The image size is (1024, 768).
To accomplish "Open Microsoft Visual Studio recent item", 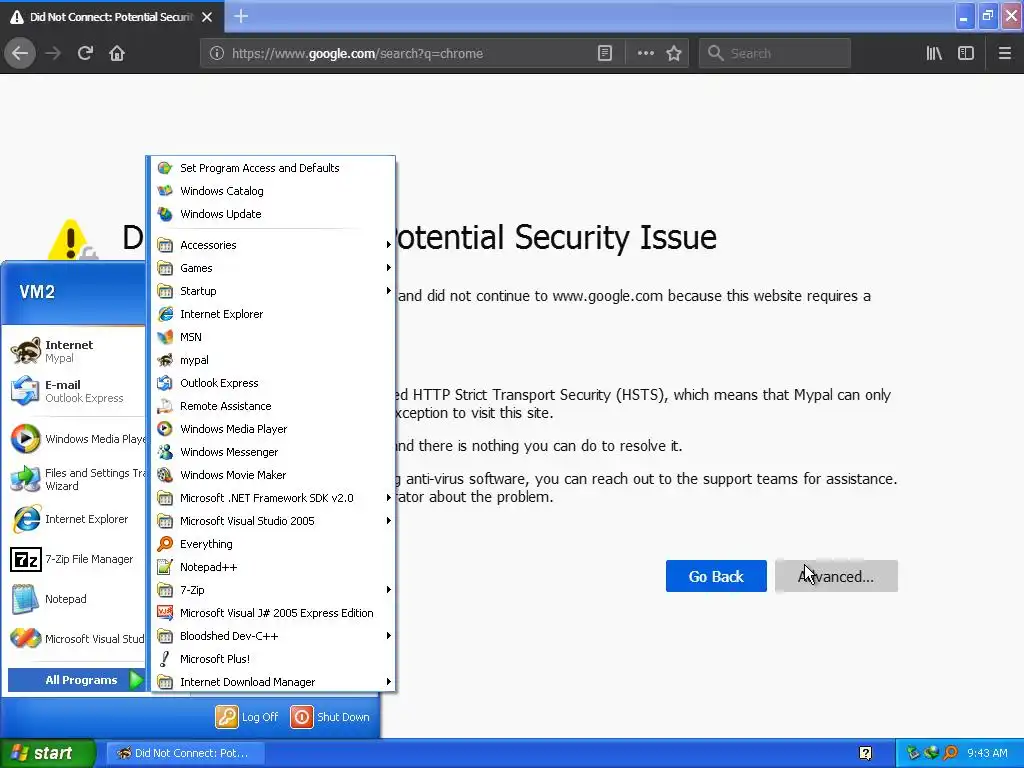I will [76, 639].
